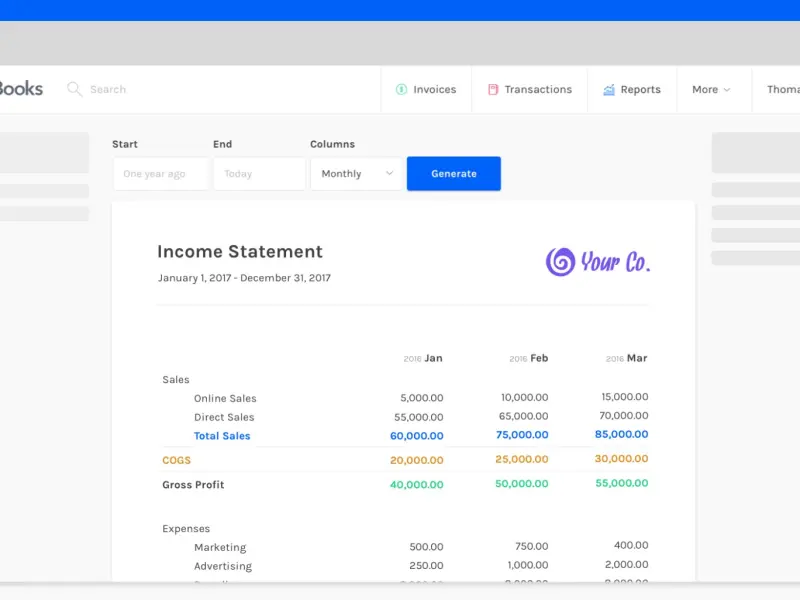Expand the More menu

point(711,89)
